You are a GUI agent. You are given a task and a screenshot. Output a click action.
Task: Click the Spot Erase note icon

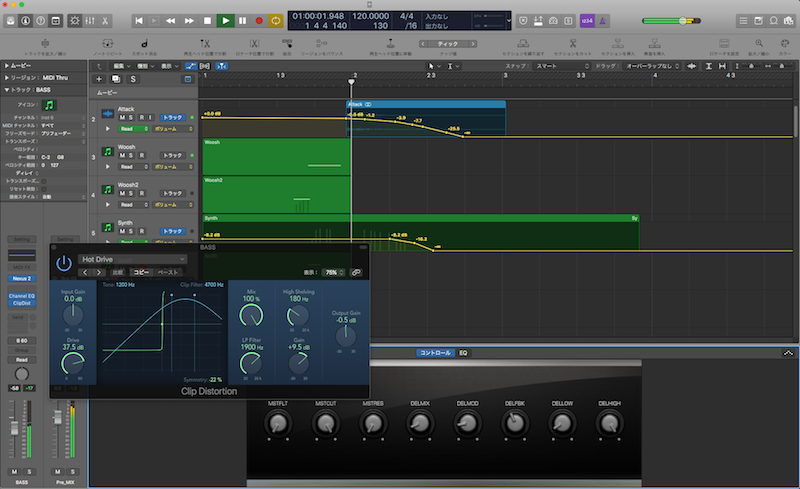click(x=144, y=44)
